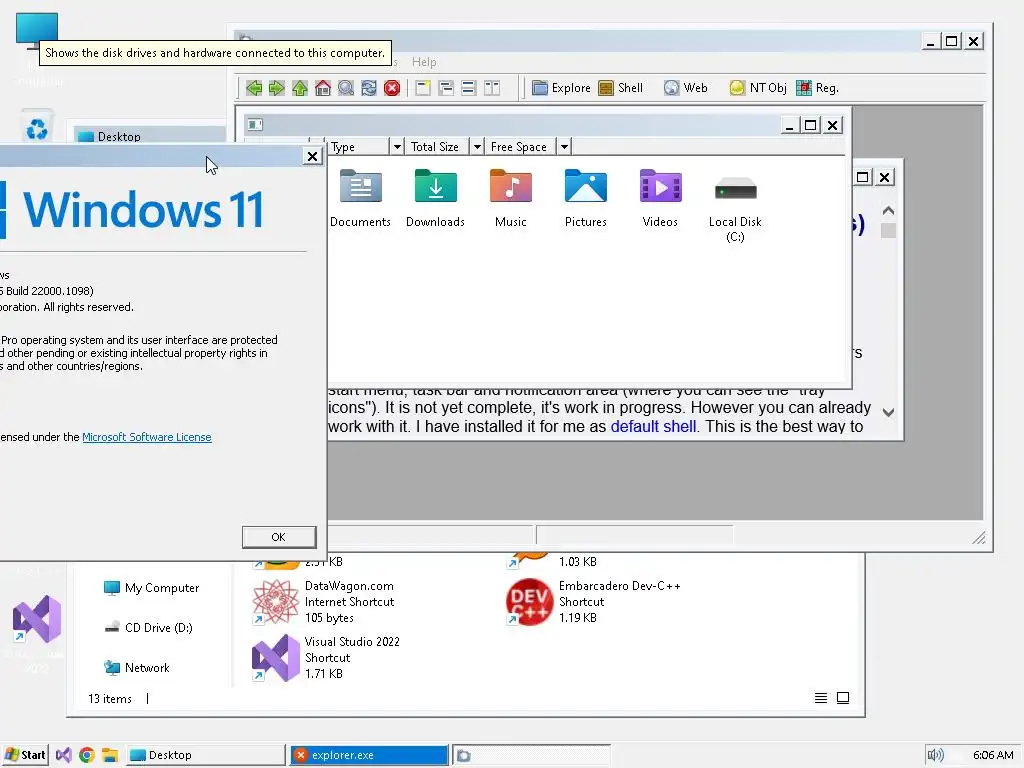This screenshot has height=768, width=1024.
Task: Click the blue Refresh toolbar icon
Action: pos(369,88)
